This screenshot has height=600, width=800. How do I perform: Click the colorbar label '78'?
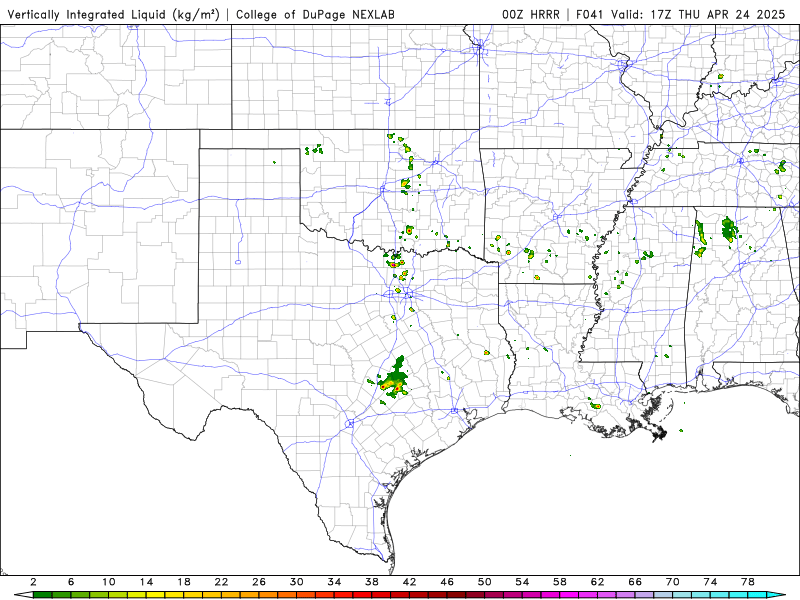pyautogui.click(x=748, y=582)
